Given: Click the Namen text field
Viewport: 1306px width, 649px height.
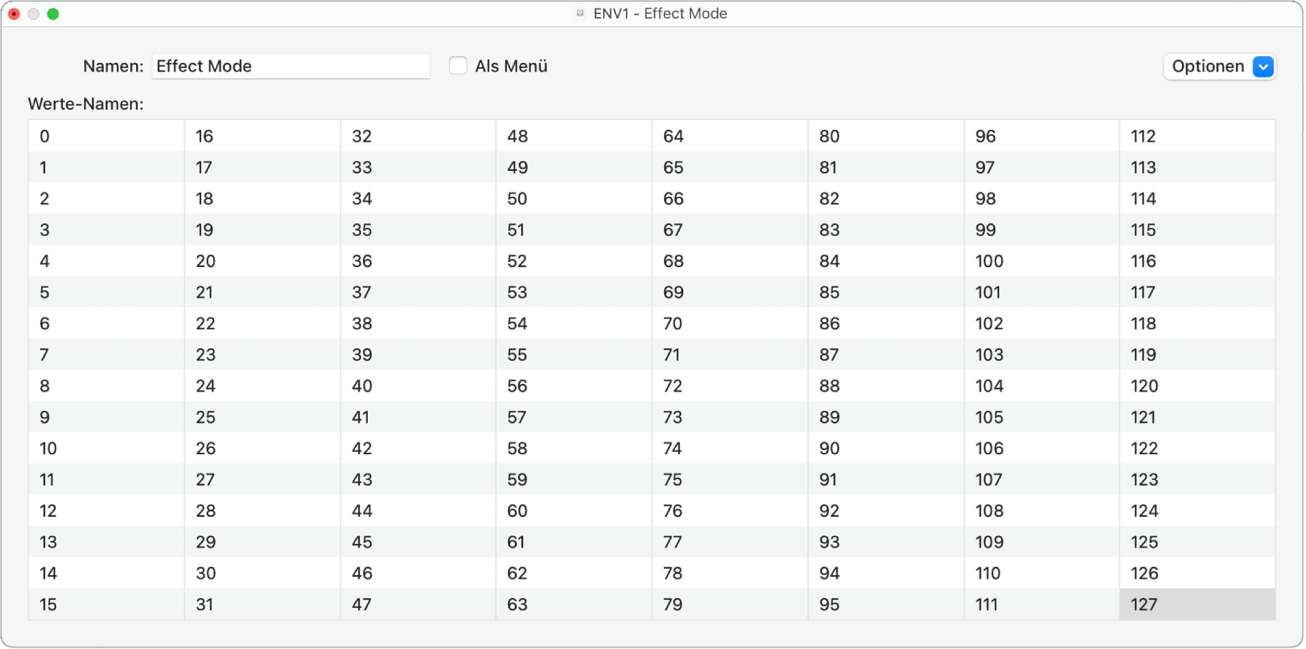Looking at the screenshot, I should coord(290,66).
